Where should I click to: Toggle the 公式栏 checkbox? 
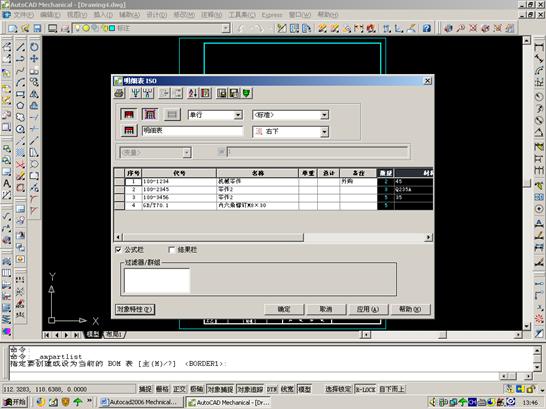tap(118, 250)
